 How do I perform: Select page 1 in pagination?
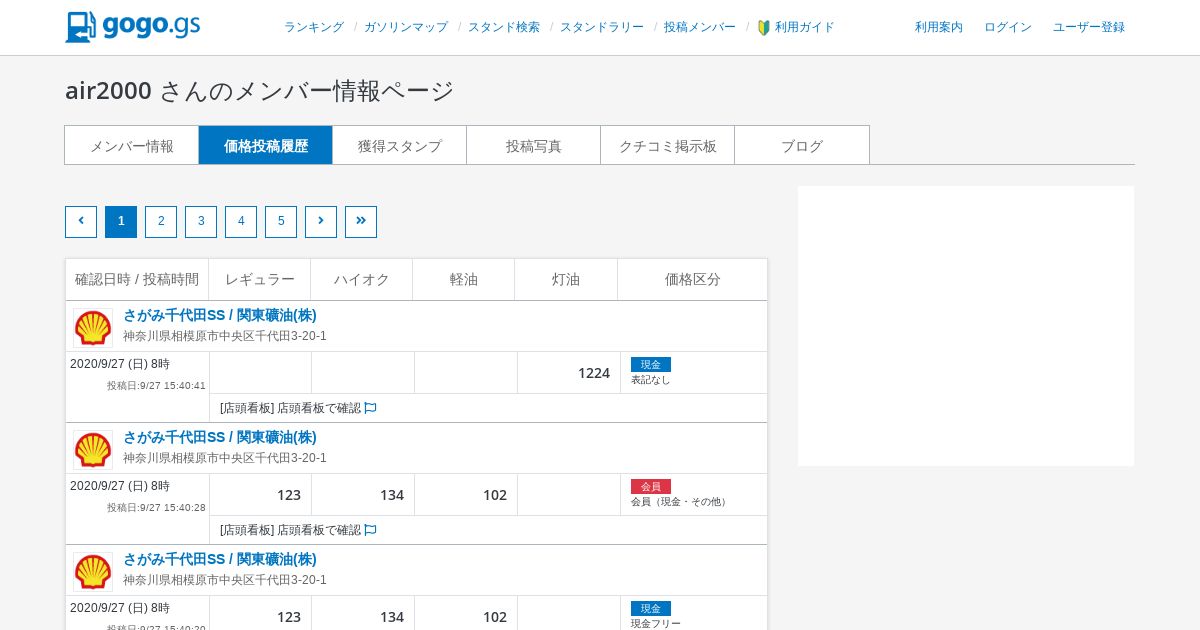pos(121,222)
